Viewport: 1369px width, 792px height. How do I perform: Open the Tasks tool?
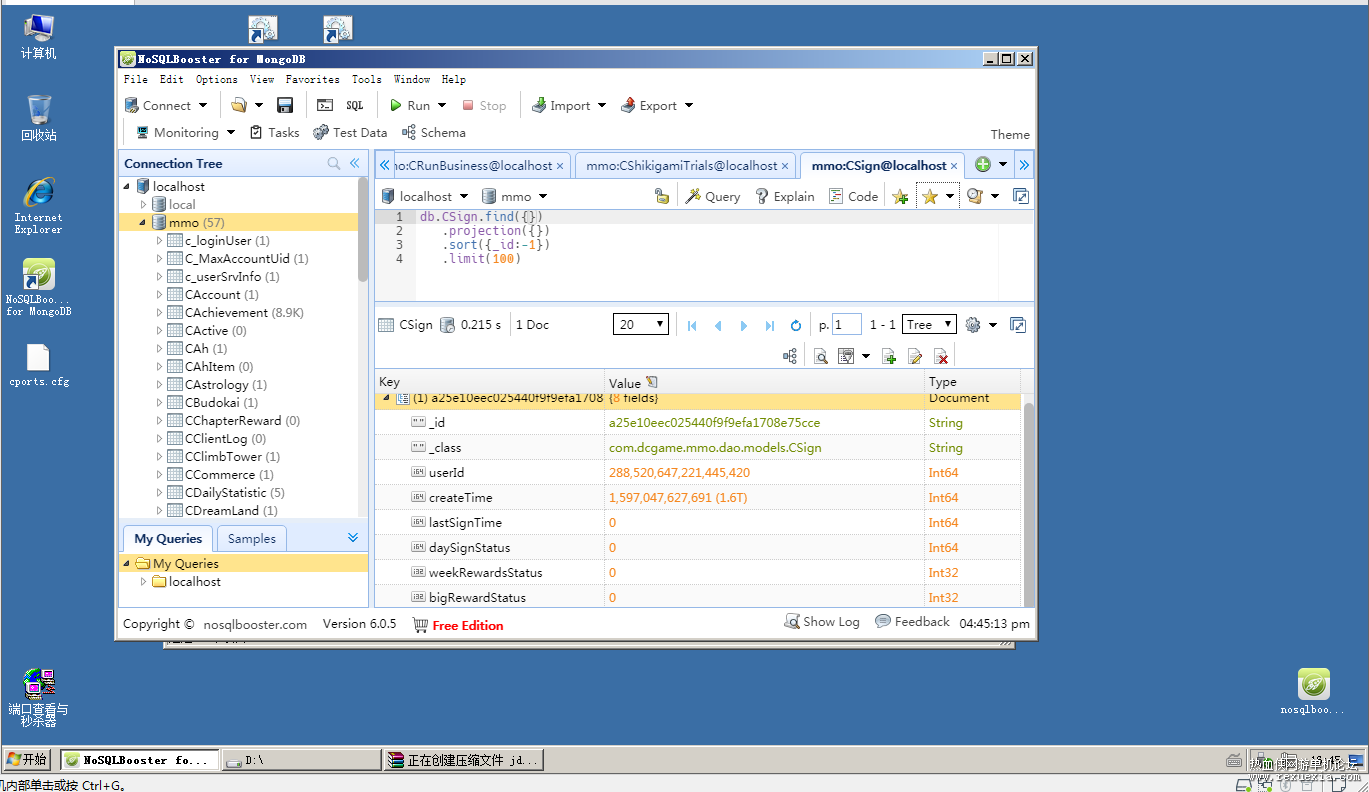click(274, 132)
